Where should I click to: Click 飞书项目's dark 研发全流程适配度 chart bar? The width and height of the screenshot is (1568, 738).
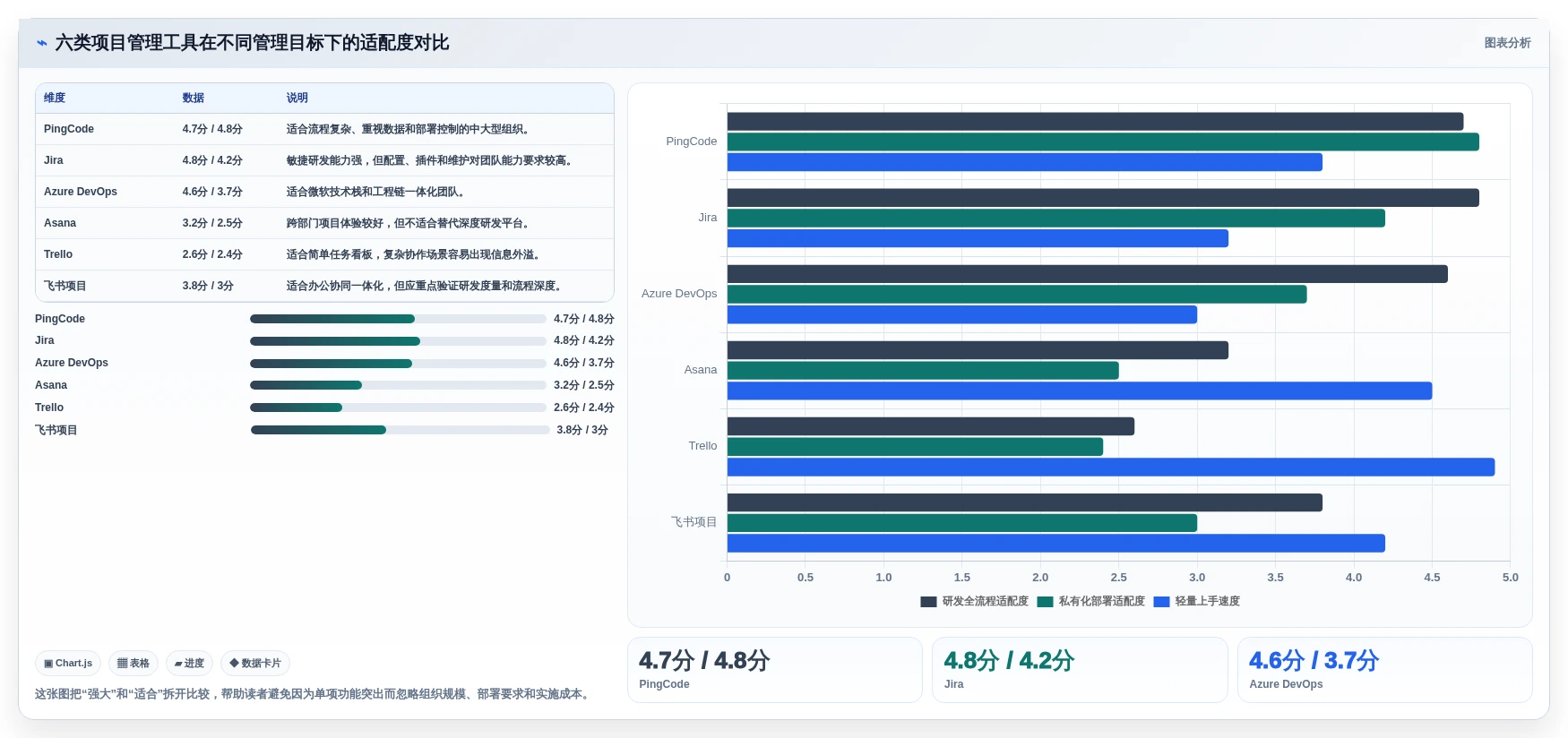click(x=1025, y=502)
